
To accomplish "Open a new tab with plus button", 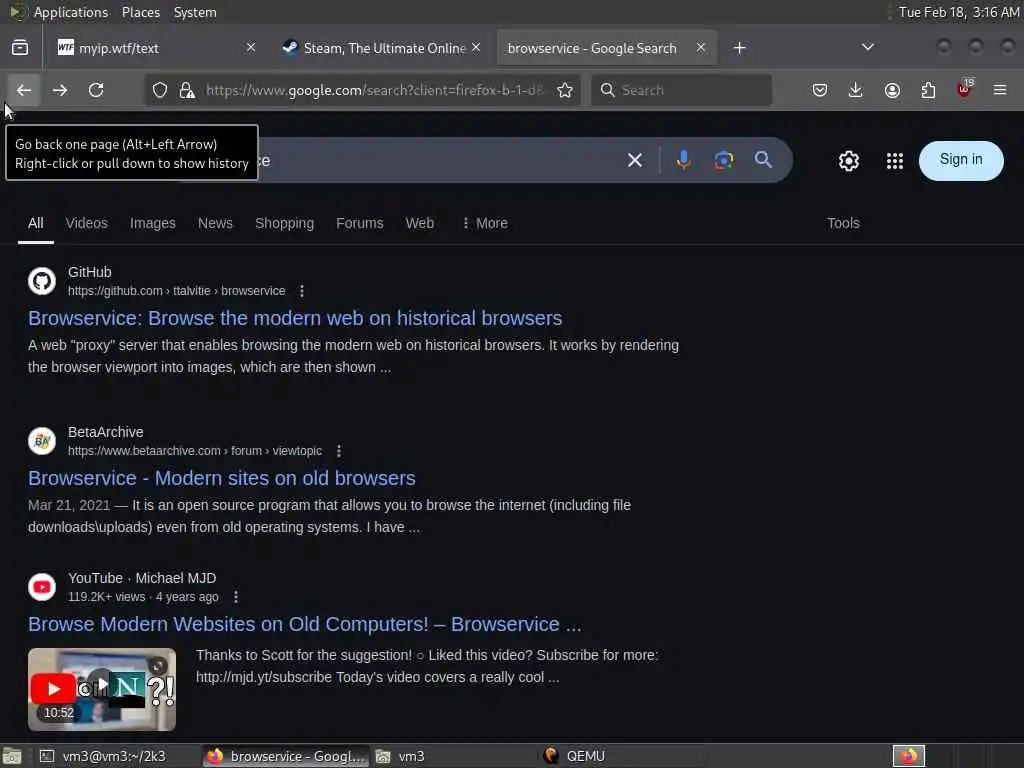I will [x=739, y=48].
